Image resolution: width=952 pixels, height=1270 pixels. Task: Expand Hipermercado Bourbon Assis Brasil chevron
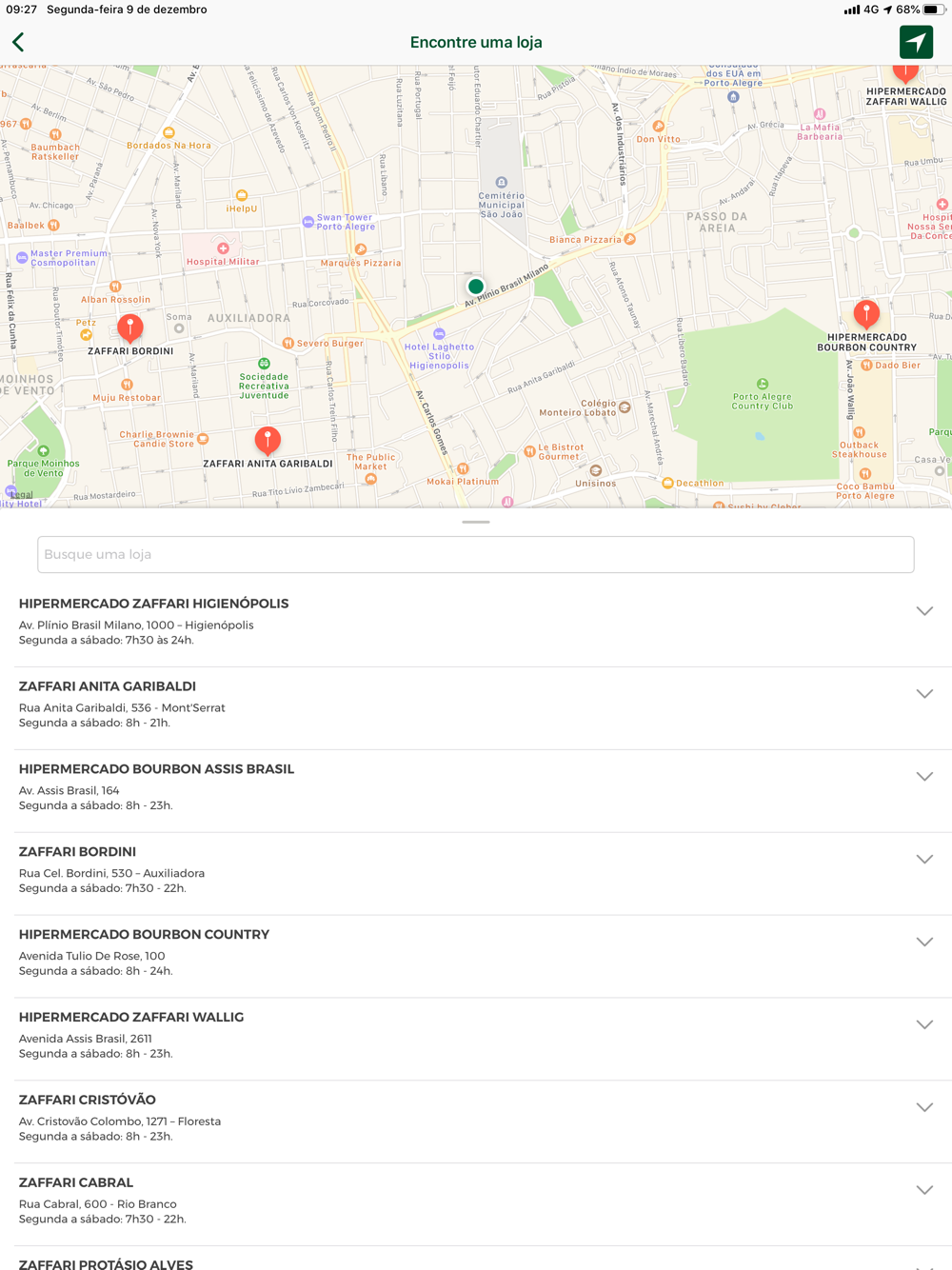pos(924,777)
